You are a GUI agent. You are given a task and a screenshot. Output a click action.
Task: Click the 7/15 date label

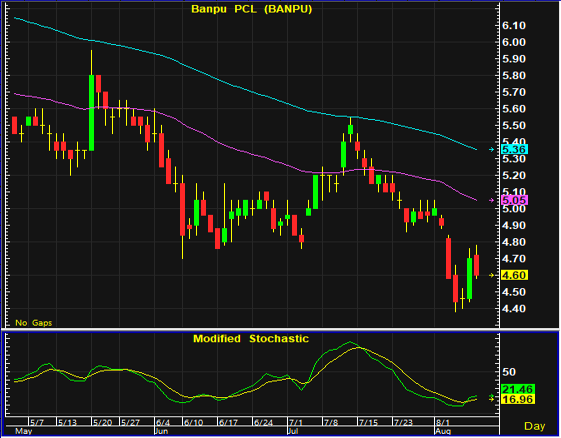click(x=368, y=423)
